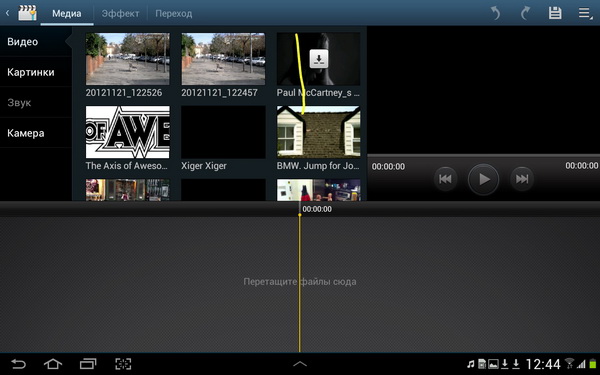This screenshot has width=600, height=375.
Task: Tap the Android home button
Action: [53, 364]
